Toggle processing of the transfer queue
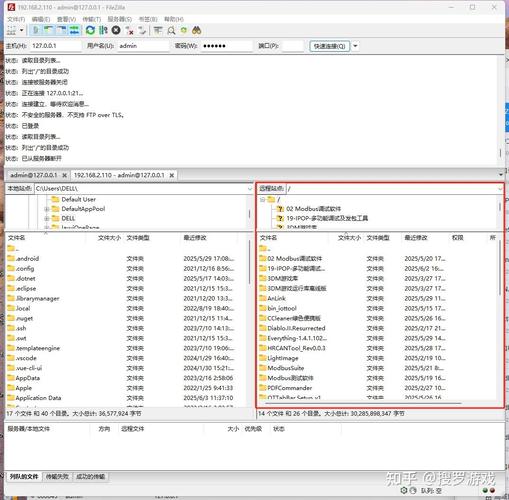Viewport: 509px width, 500px height. tap(103, 30)
